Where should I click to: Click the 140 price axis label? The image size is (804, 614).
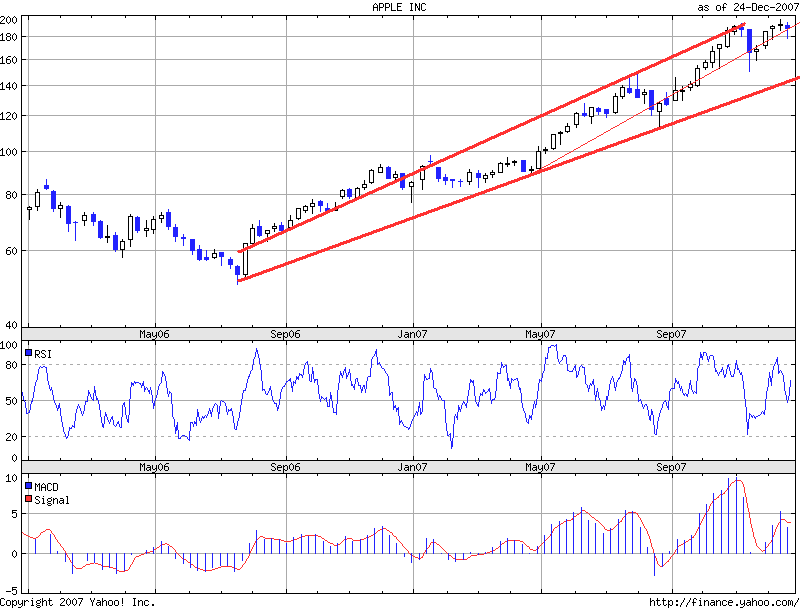(x=9, y=86)
